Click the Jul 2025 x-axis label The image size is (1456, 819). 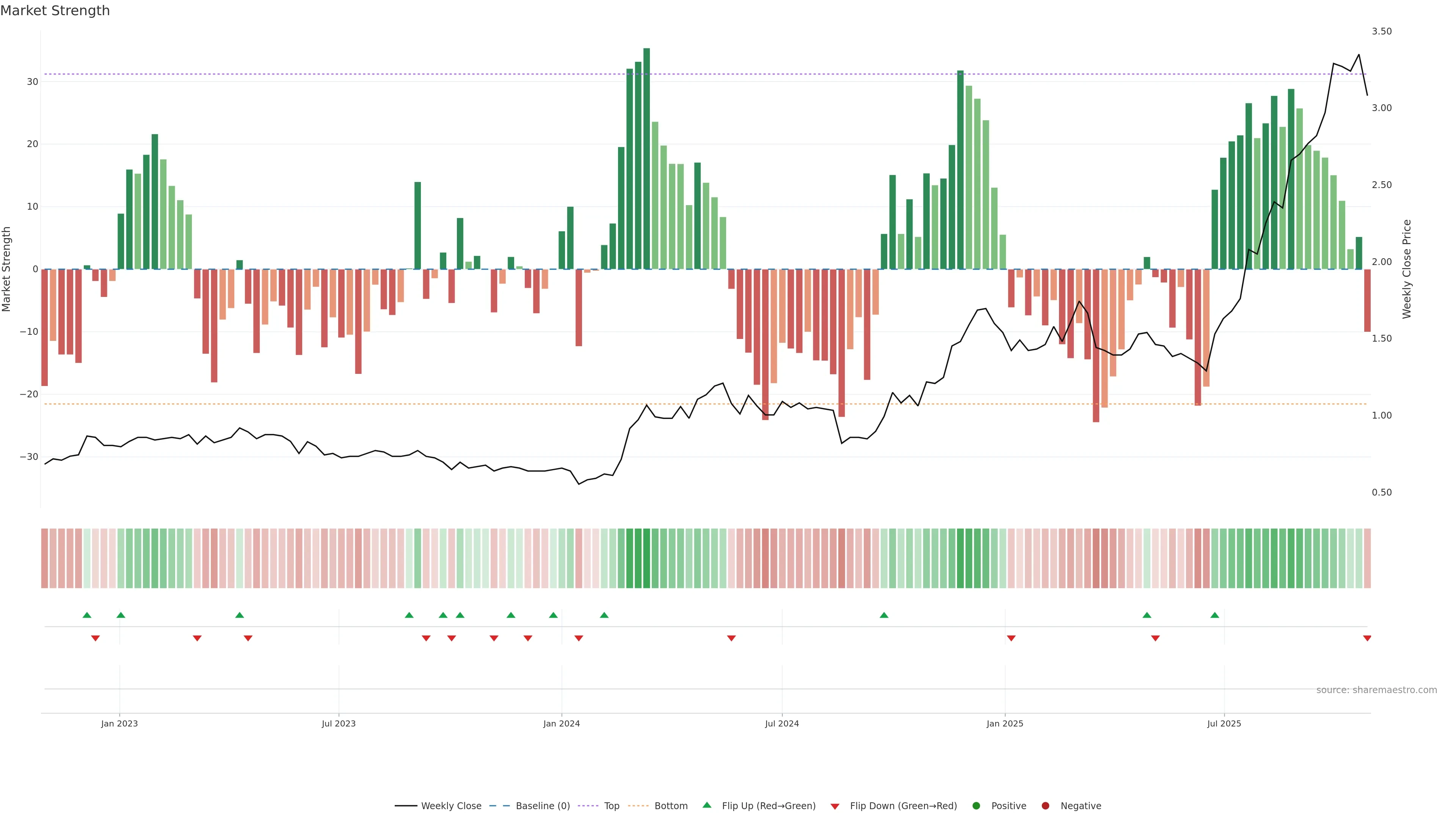pyautogui.click(x=1224, y=723)
